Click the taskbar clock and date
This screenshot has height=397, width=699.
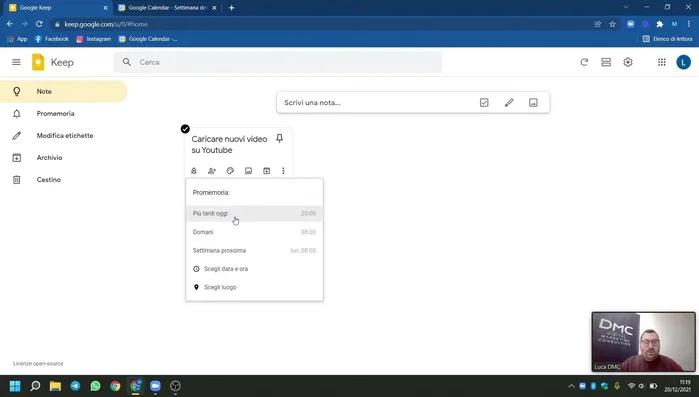click(x=678, y=386)
